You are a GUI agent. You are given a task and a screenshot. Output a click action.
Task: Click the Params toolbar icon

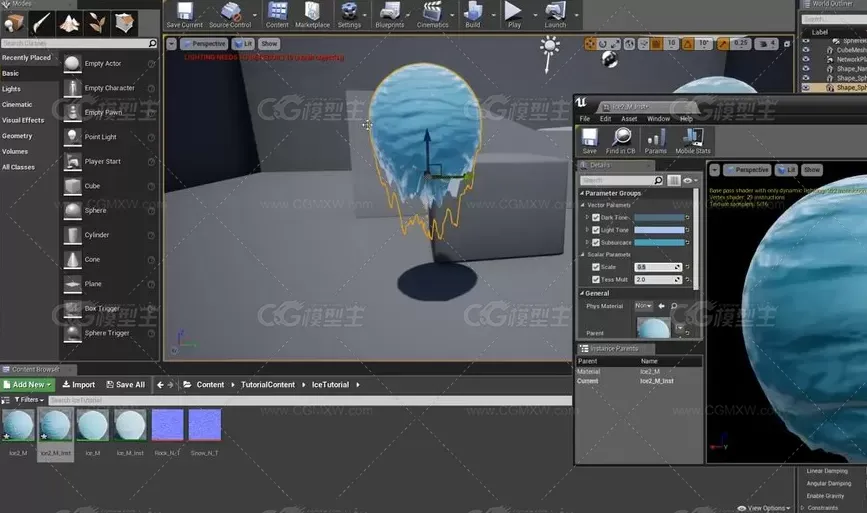656,141
